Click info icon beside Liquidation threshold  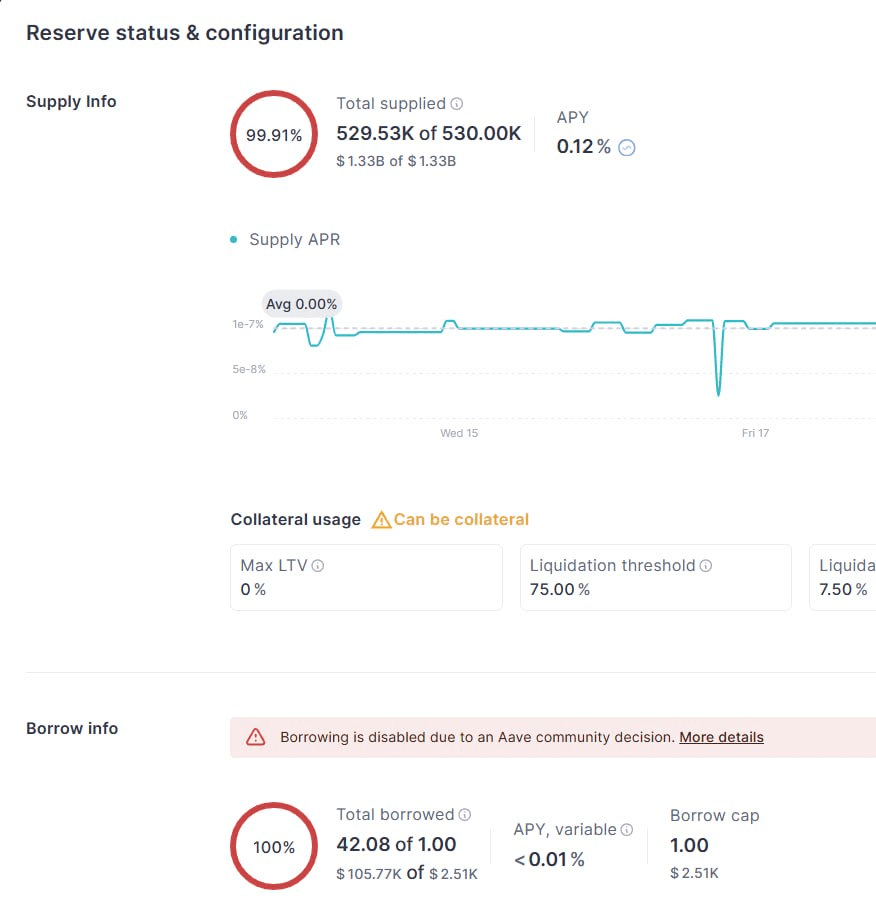click(706, 566)
